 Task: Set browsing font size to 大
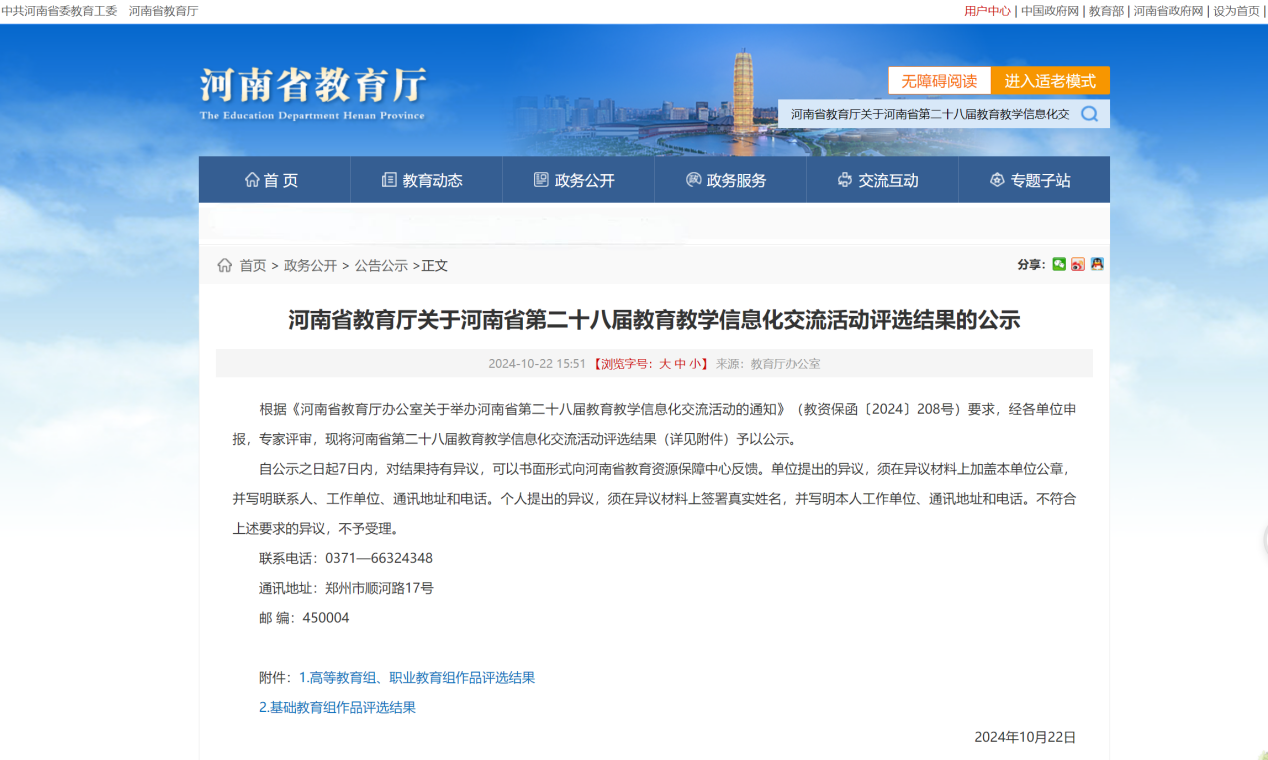tap(664, 364)
